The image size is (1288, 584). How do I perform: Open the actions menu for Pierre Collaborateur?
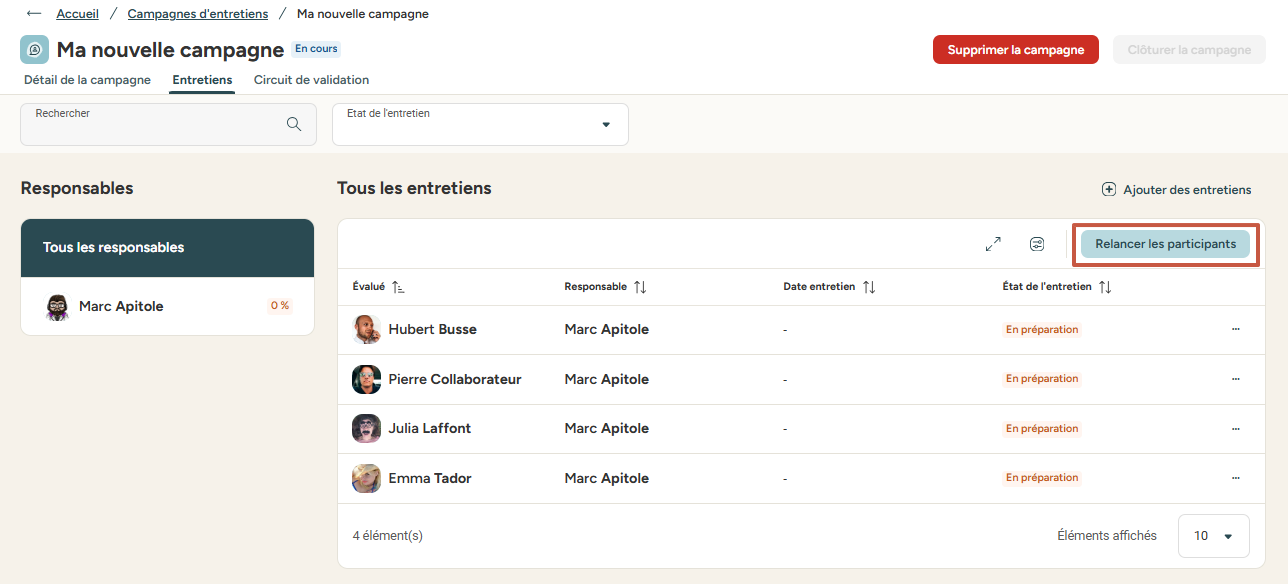1236,379
